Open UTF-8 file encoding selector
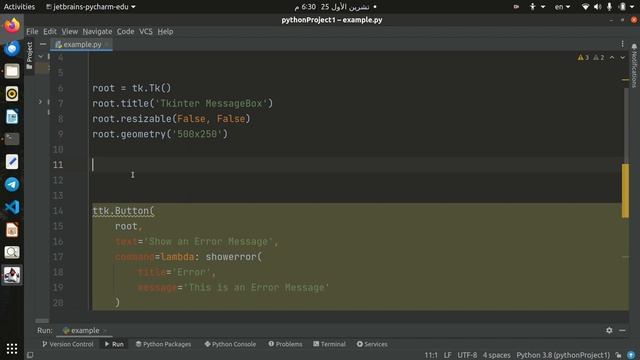Viewport: 640px width, 360px height. (467, 355)
